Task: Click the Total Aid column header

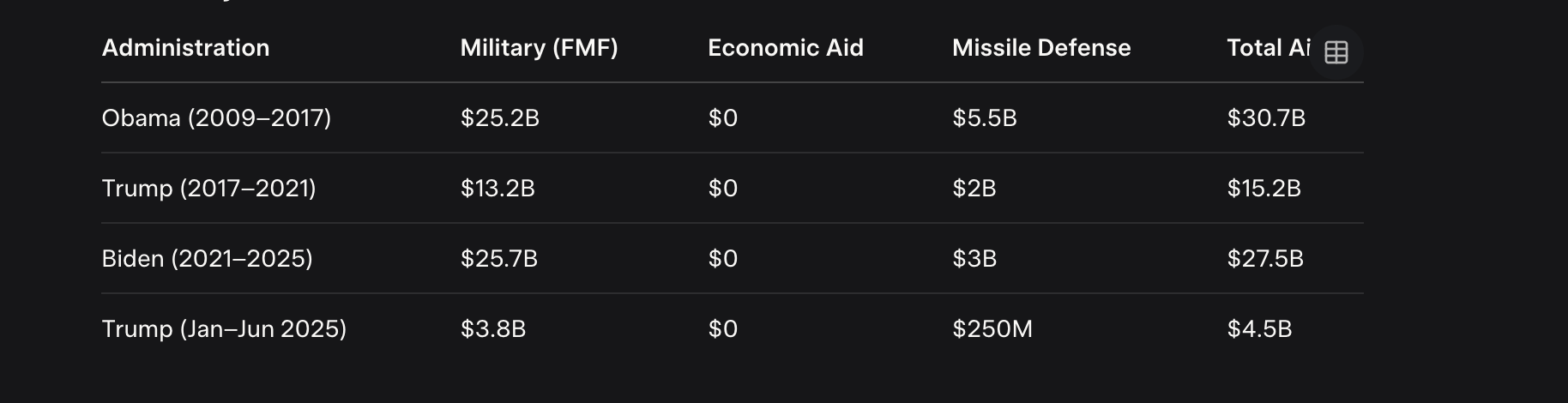Action: pyautogui.click(x=1269, y=48)
